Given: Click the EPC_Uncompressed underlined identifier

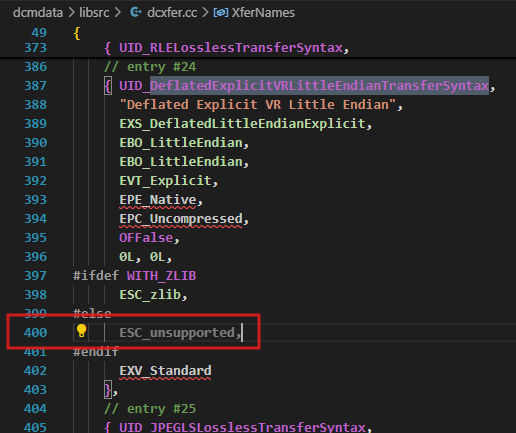Looking at the screenshot, I should [x=181, y=219].
